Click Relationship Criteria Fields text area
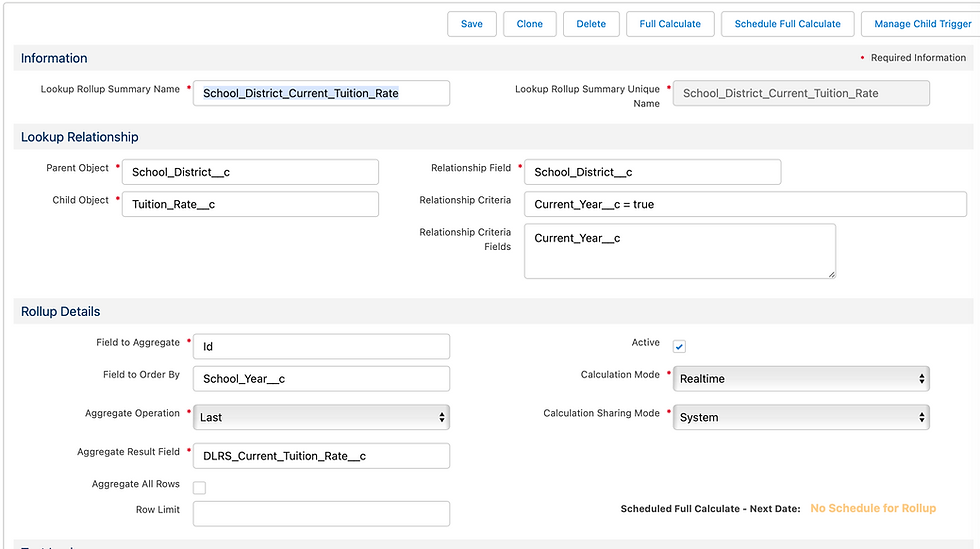 tap(680, 251)
